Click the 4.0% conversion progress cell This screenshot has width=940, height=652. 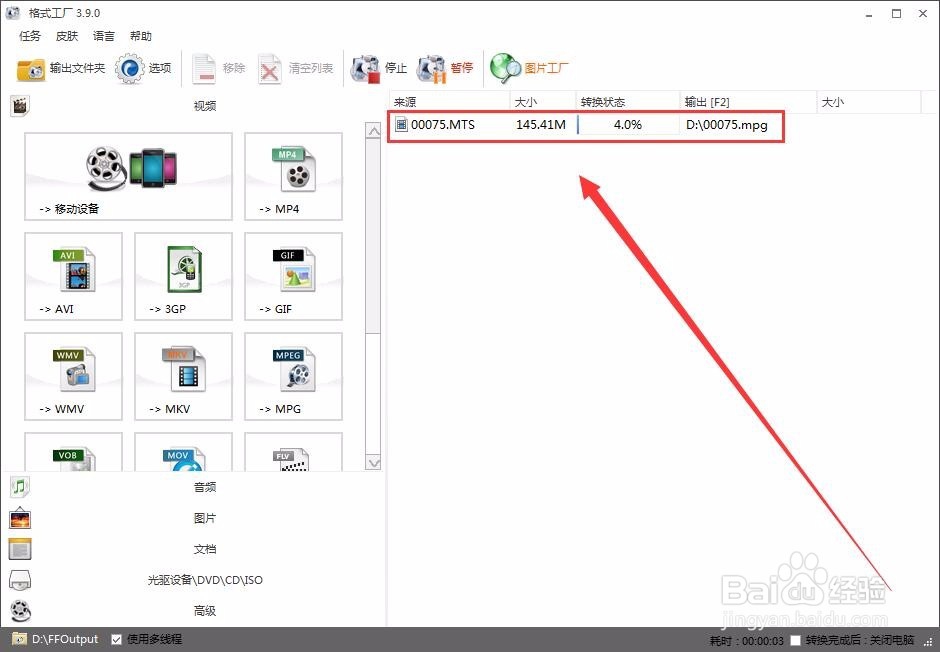pyautogui.click(x=628, y=125)
